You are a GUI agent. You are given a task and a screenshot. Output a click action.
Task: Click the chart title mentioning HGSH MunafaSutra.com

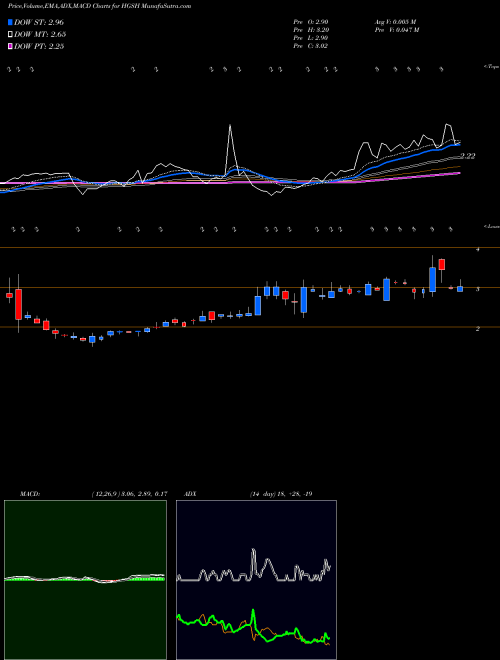pyautogui.click(x=99, y=6)
